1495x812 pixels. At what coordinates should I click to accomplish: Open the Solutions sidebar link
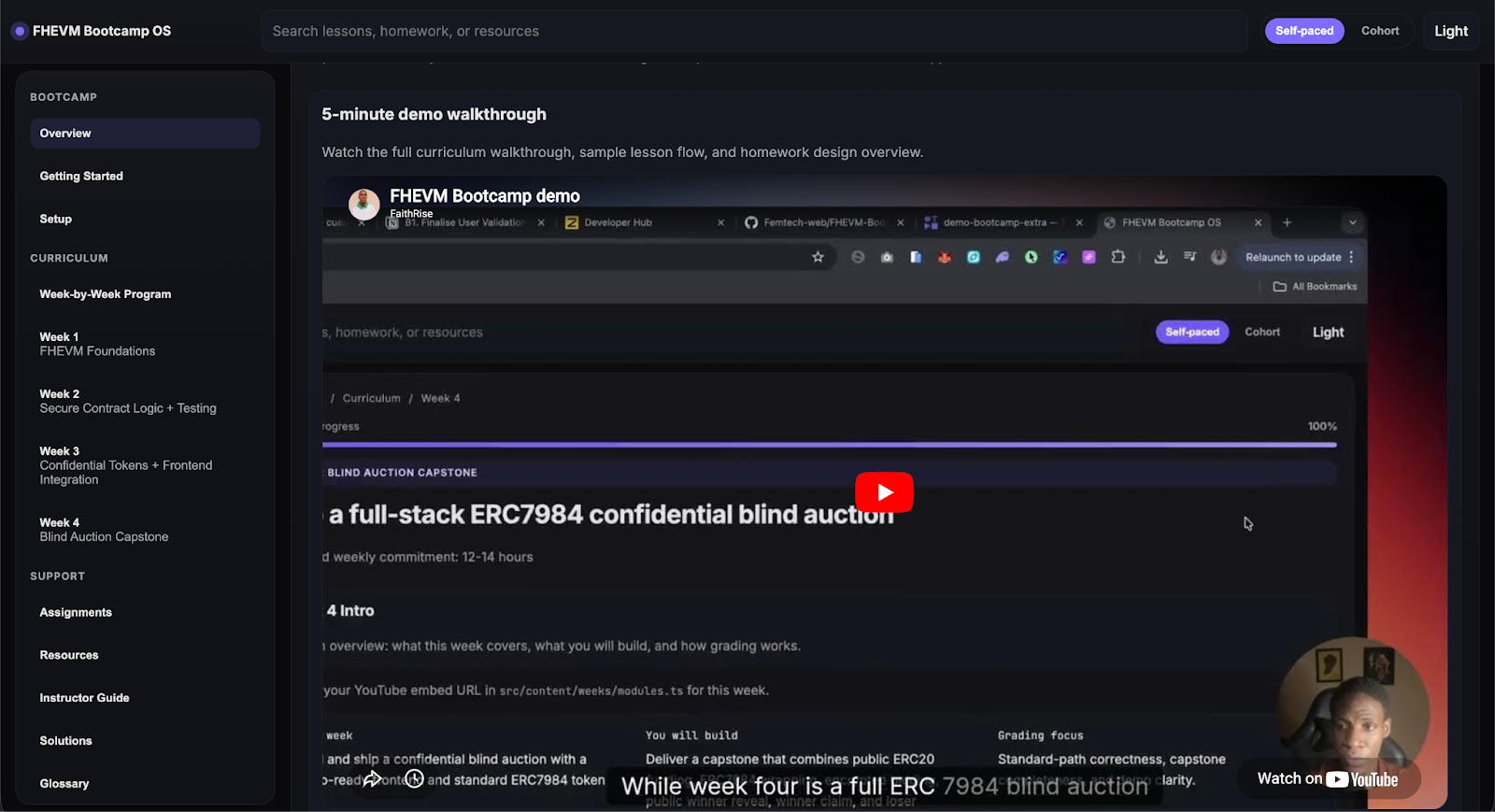point(145,741)
